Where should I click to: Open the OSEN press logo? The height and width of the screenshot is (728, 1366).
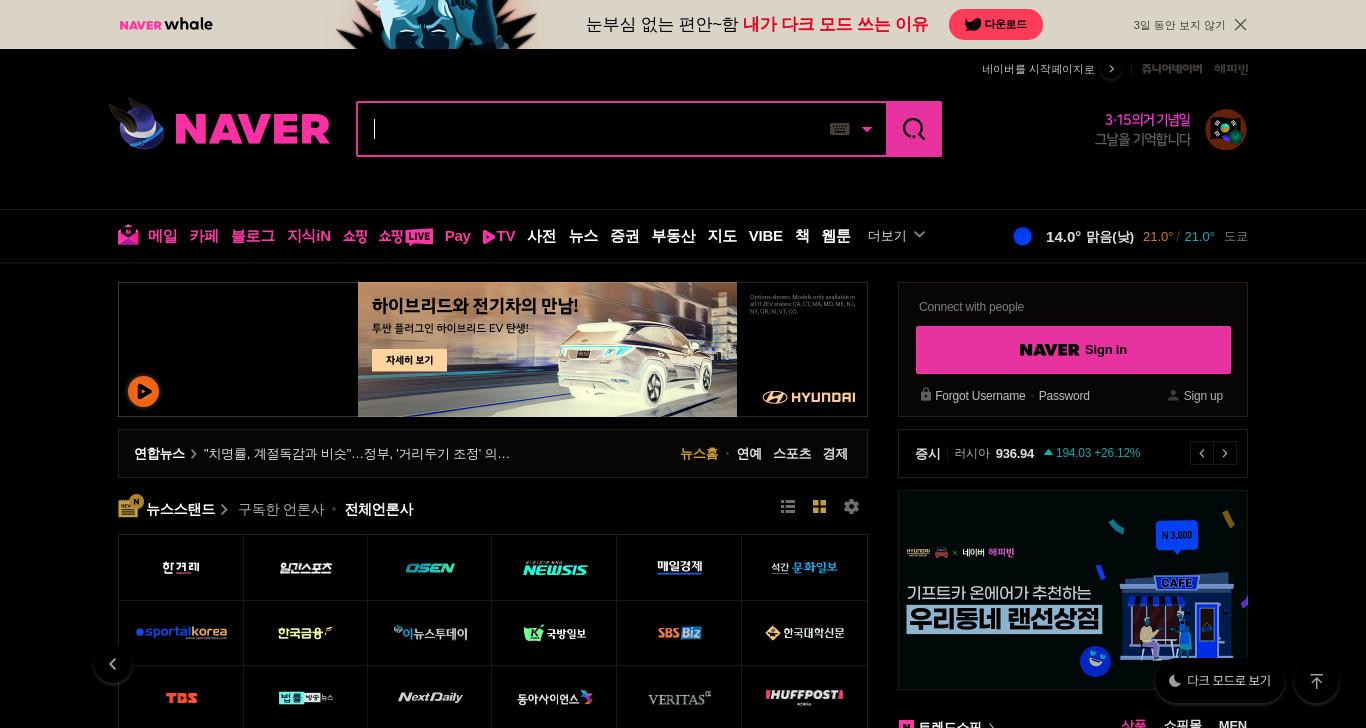pos(430,568)
